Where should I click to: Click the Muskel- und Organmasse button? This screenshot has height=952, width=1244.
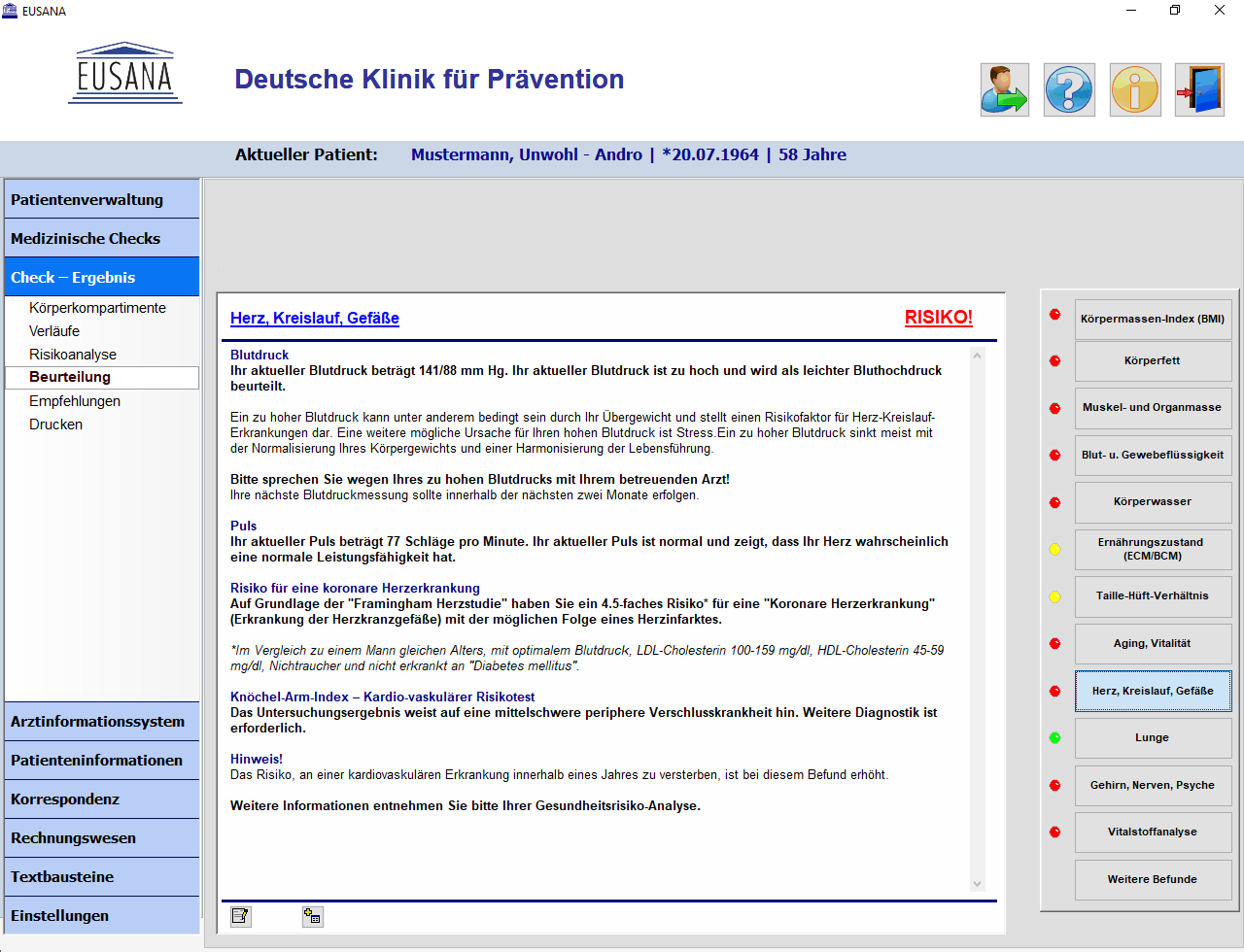(1153, 408)
